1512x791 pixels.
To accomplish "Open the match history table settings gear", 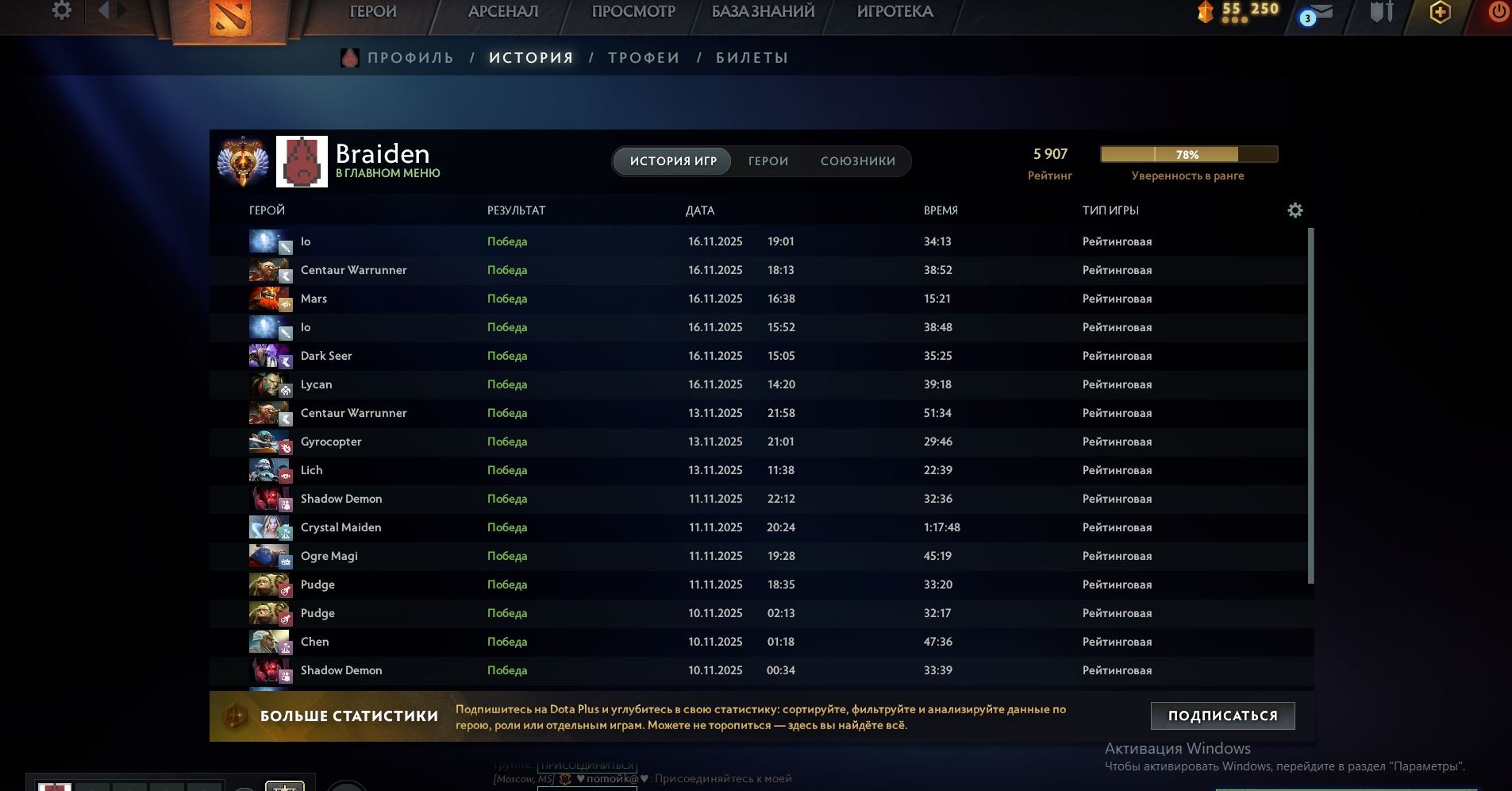I will coord(1295,210).
